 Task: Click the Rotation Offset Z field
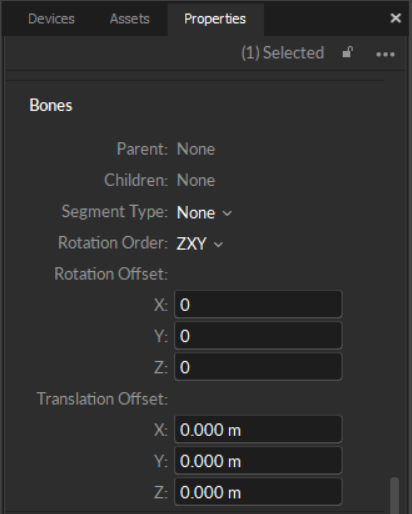pyautogui.click(x=258, y=367)
